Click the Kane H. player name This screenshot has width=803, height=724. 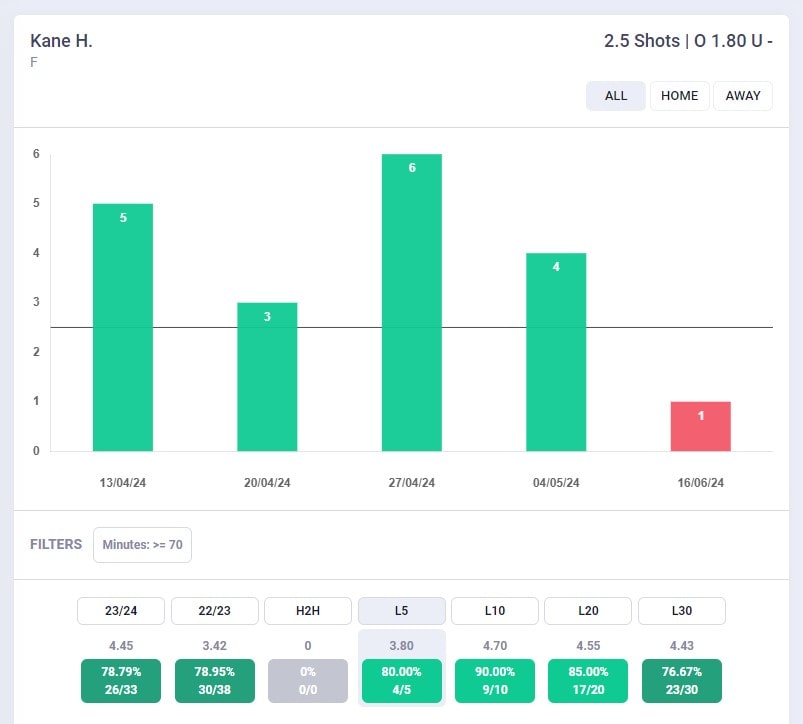click(x=61, y=41)
